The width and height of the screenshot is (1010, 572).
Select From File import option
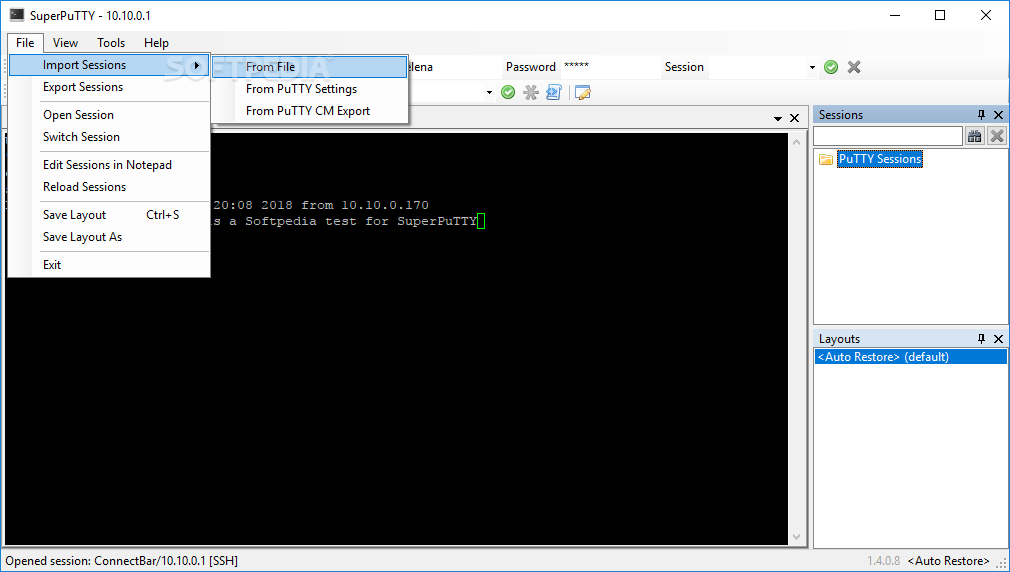click(310, 67)
